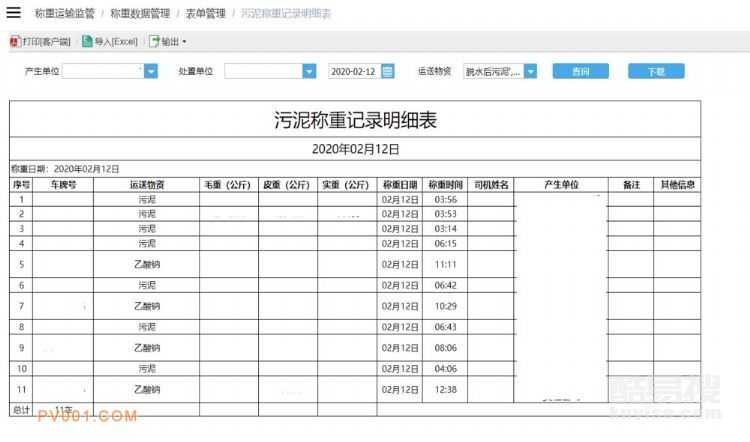
Task: Click the date field showing 2020-02-12
Action: [x=353, y=71]
